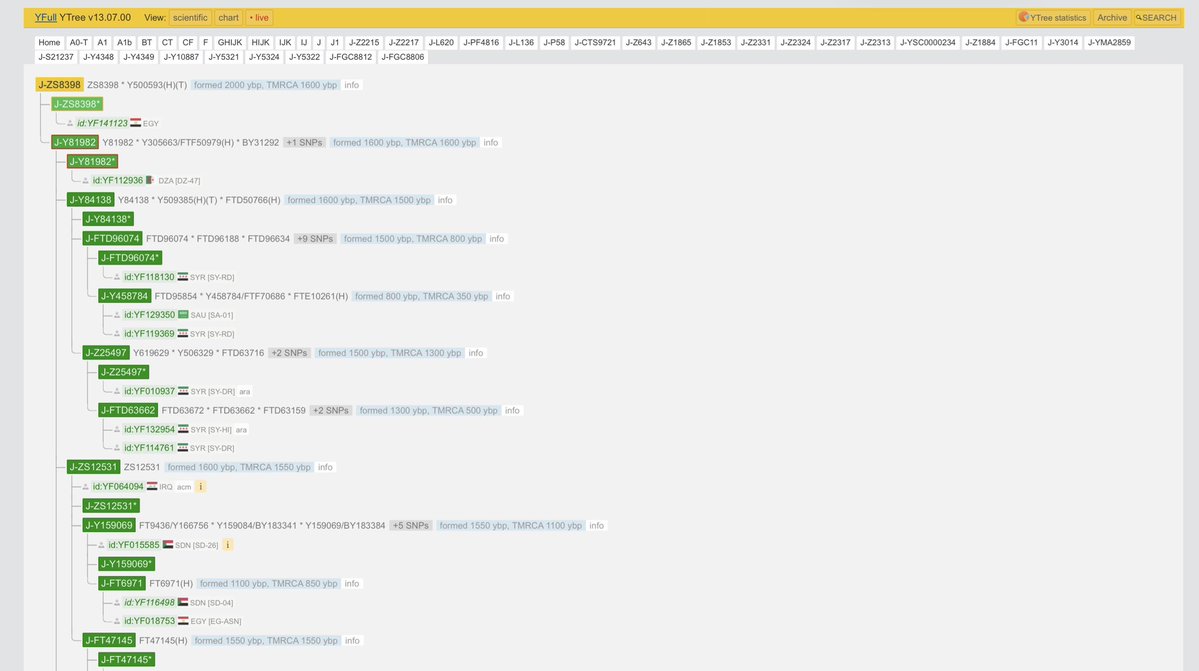Screen dimensions: 1199x671
Task: Click the Egypt flag next to YF141123
Action: coord(135,122)
